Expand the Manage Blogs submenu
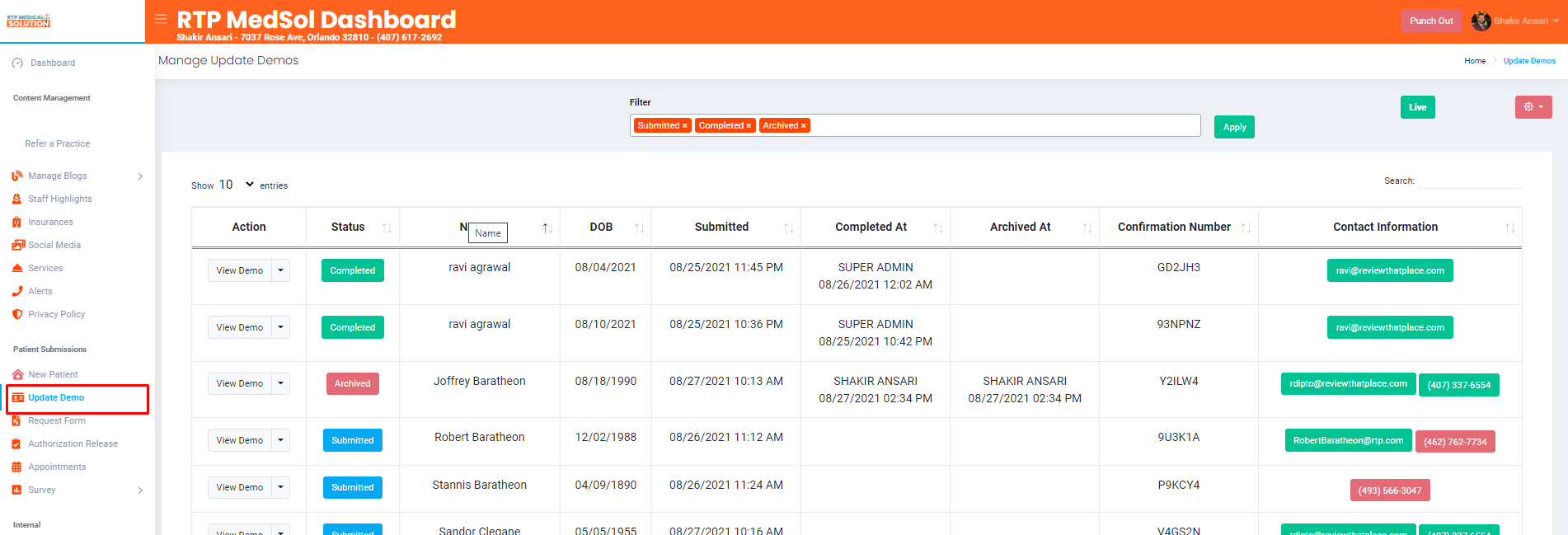This screenshot has height=535, width=1568. [x=140, y=176]
